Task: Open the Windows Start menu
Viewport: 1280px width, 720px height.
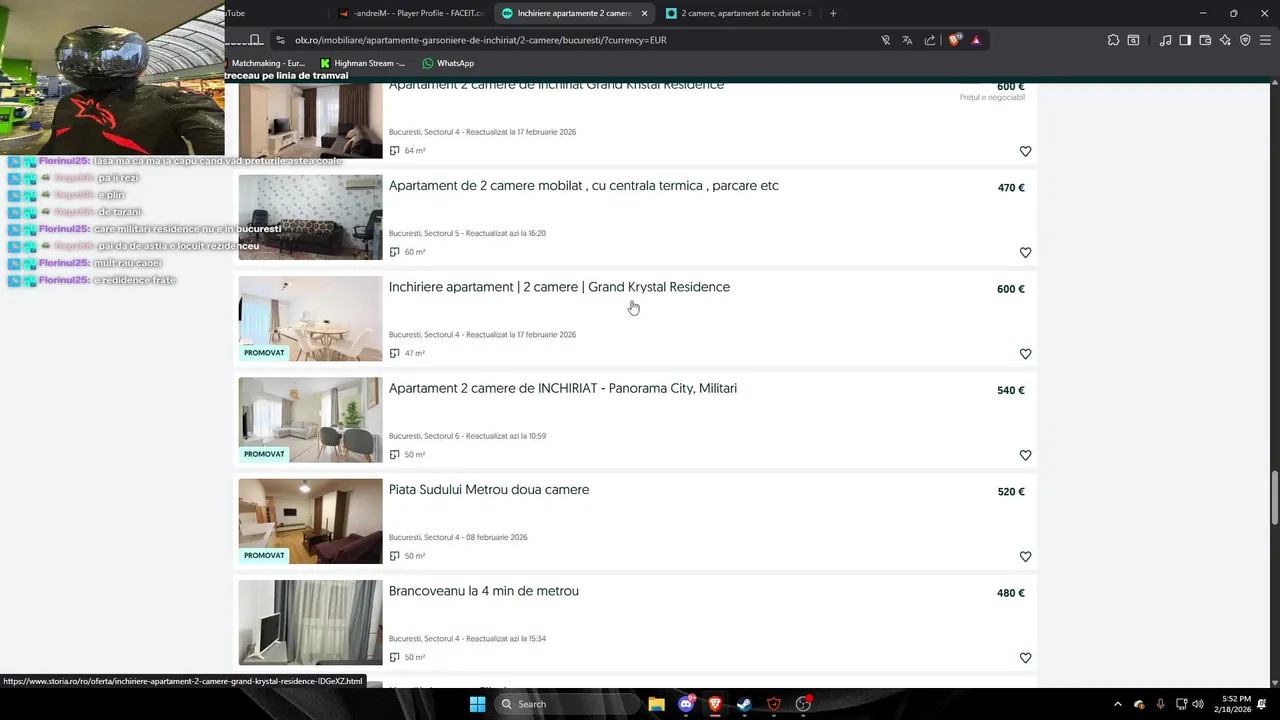Action: point(477,704)
